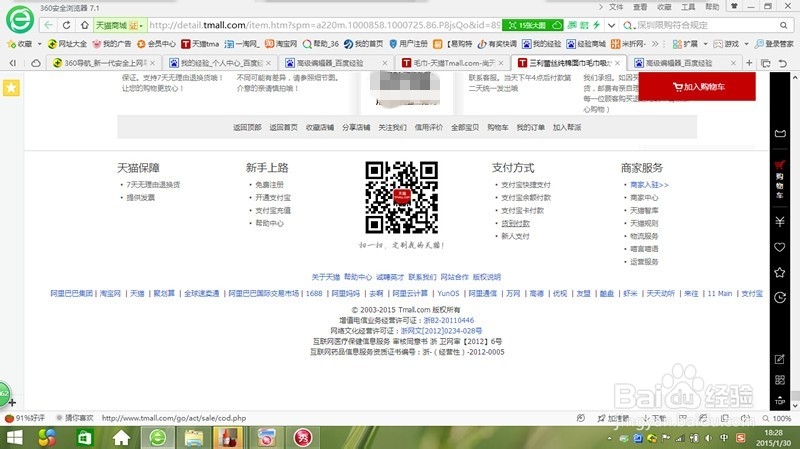Open 登录管家 login manager
Viewport: 800px width, 449px height.
(x=774, y=44)
